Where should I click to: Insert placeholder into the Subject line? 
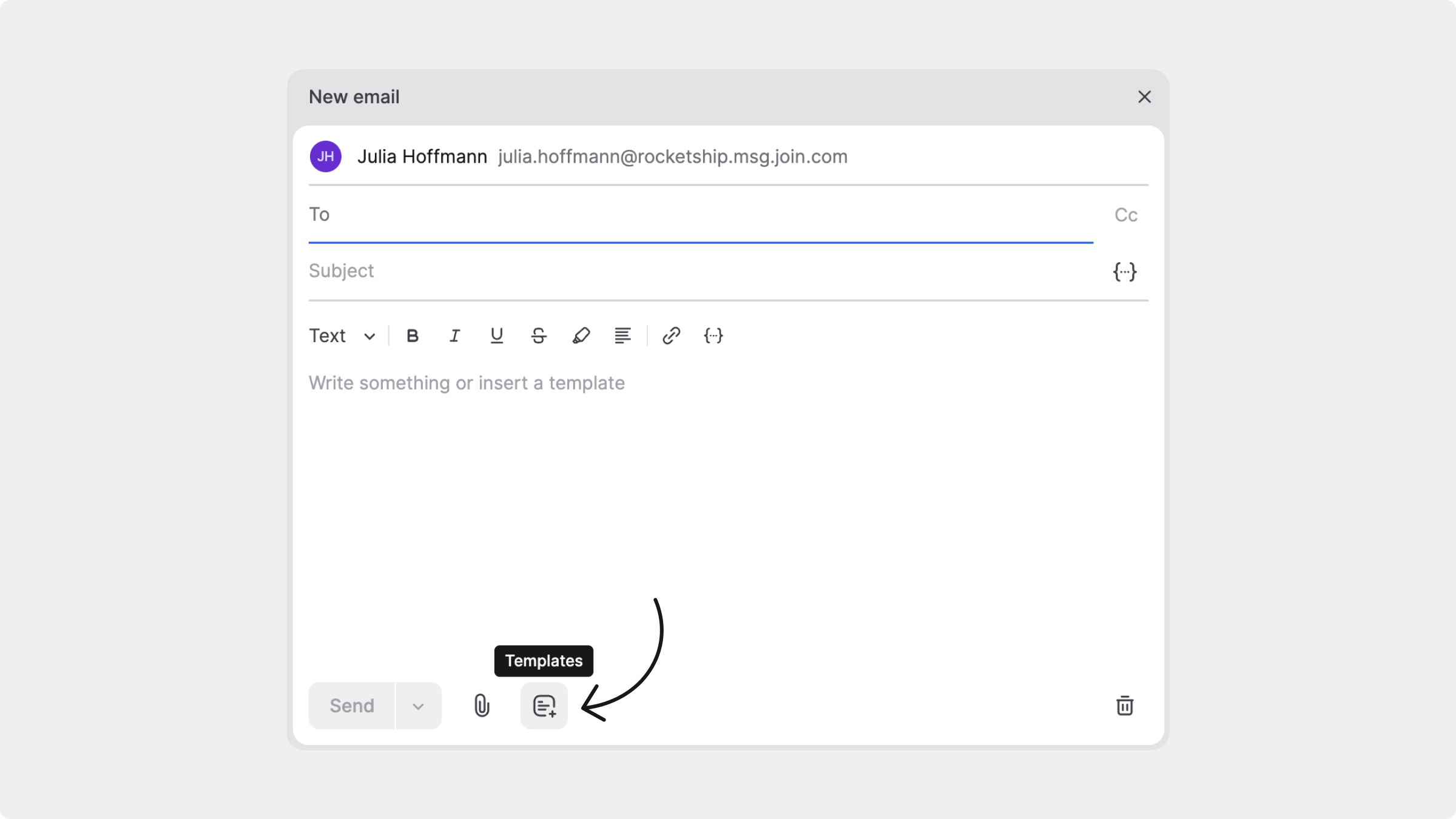point(1125,271)
